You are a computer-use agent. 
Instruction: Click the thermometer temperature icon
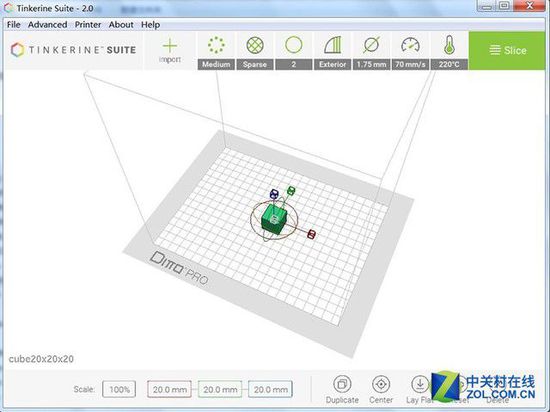(449, 45)
